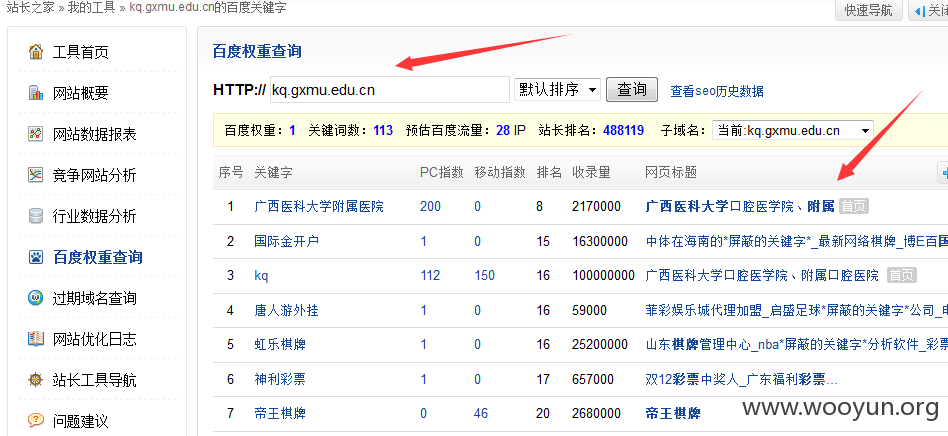The width and height of the screenshot is (948, 436).
Task: Open the 查看seo历史数据 link
Action: pyautogui.click(x=716, y=91)
